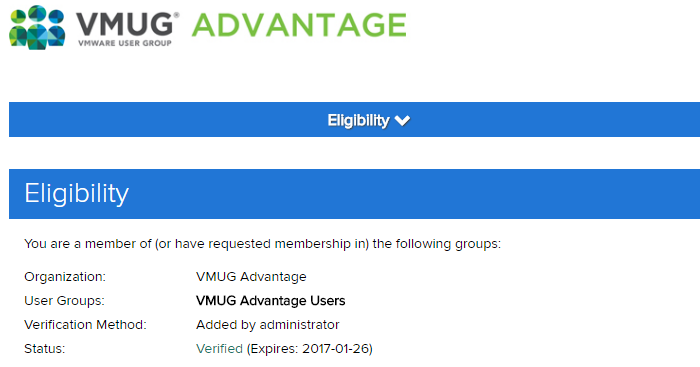The width and height of the screenshot is (700, 367).
Task: Click the Added by administrator text
Action: [267, 325]
